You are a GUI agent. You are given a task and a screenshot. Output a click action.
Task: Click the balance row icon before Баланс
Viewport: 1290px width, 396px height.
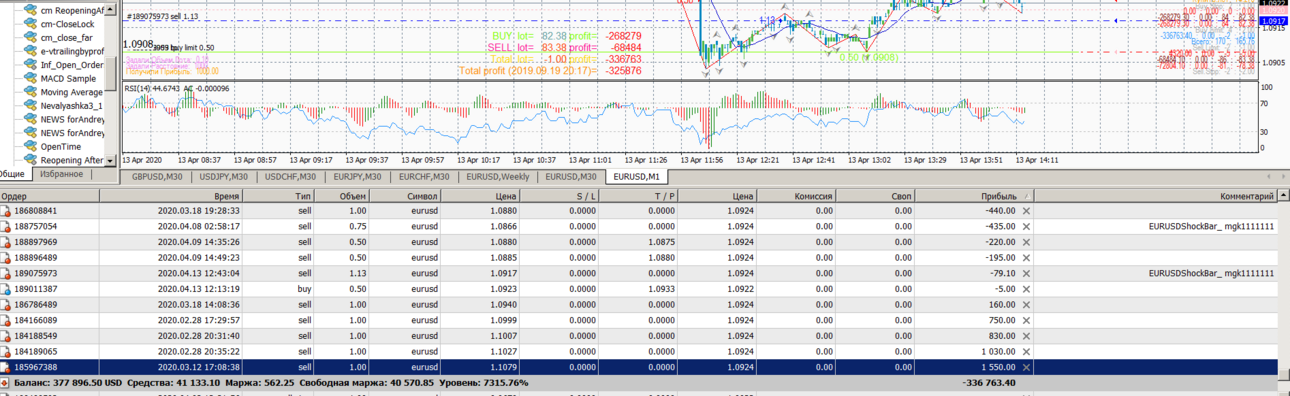coord(6,382)
